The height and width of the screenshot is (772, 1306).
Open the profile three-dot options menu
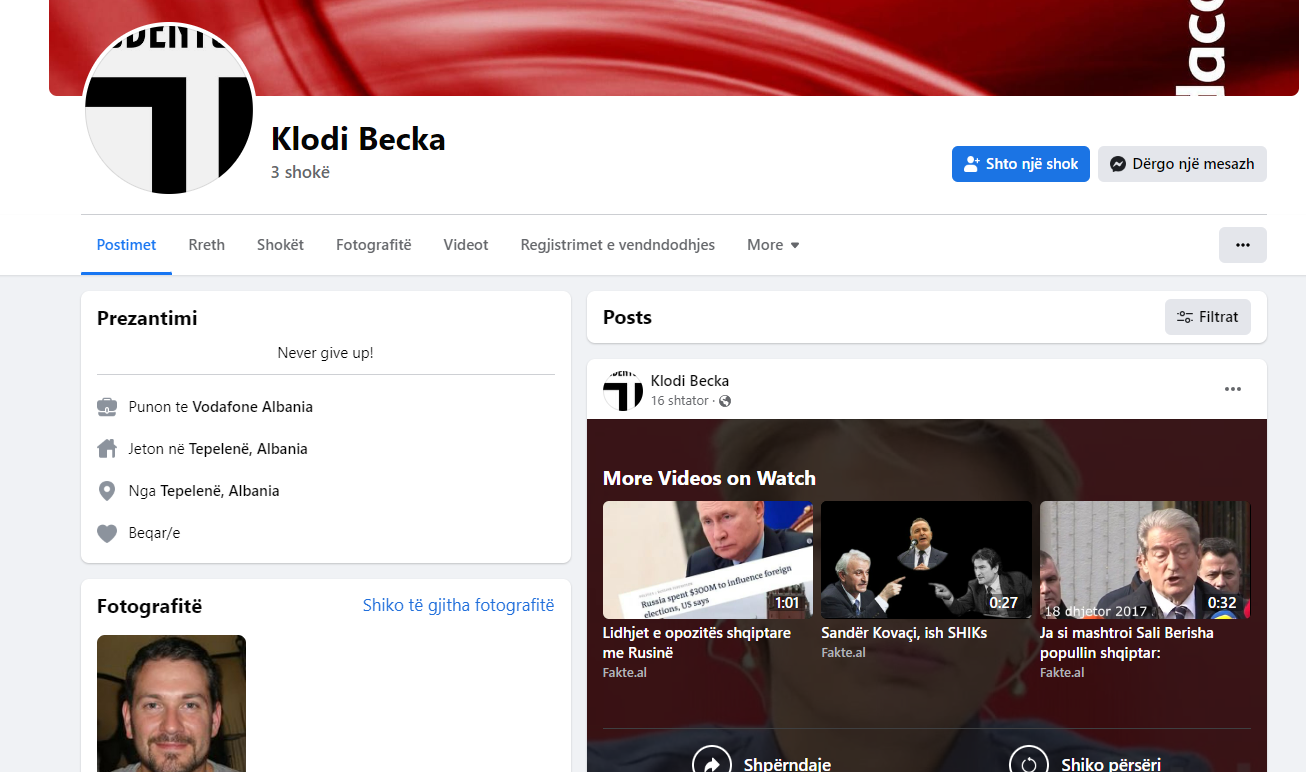[1242, 245]
